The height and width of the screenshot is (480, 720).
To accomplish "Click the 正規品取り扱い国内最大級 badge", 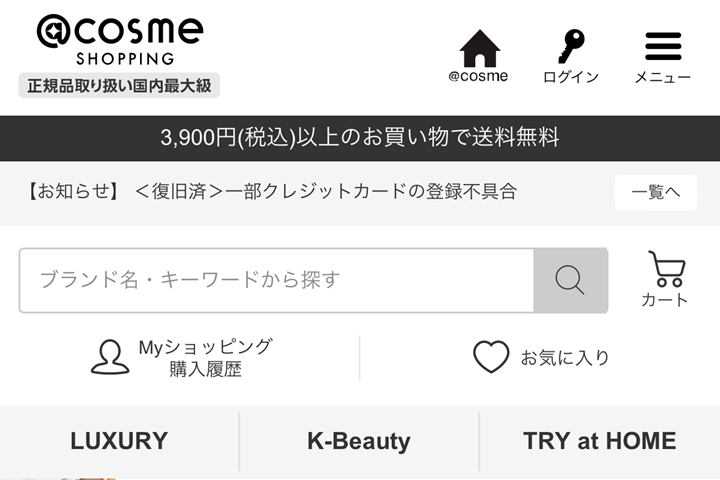I will pyautogui.click(x=119, y=85).
